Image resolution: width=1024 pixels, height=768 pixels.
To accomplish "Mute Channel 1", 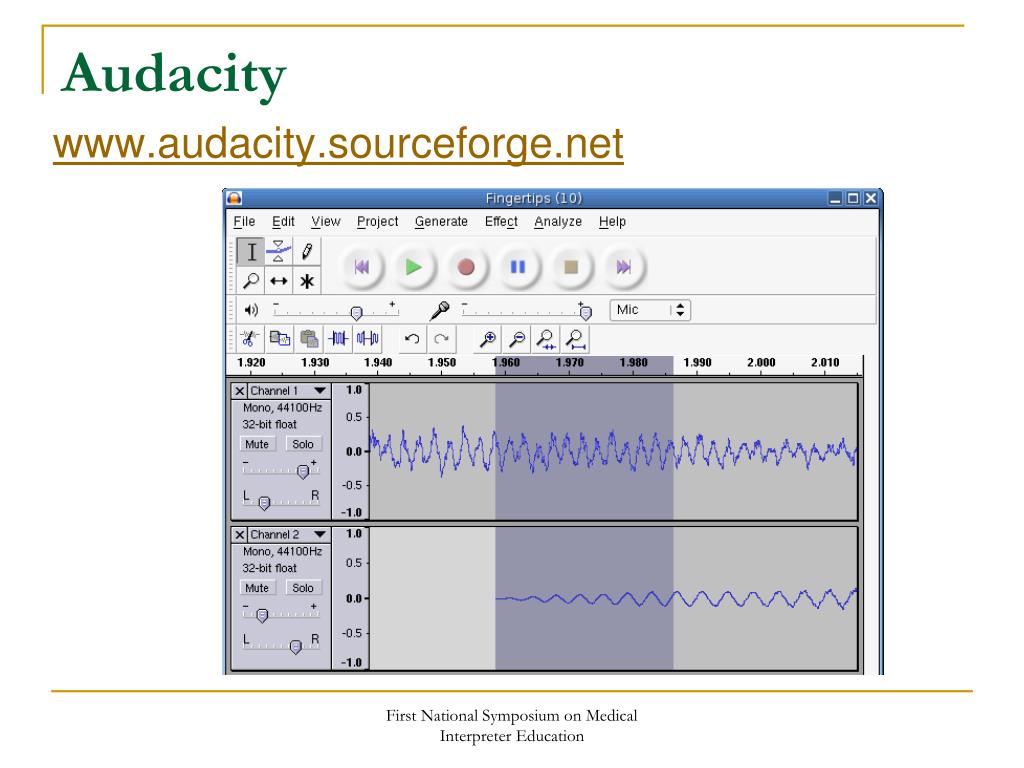I will (257, 444).
